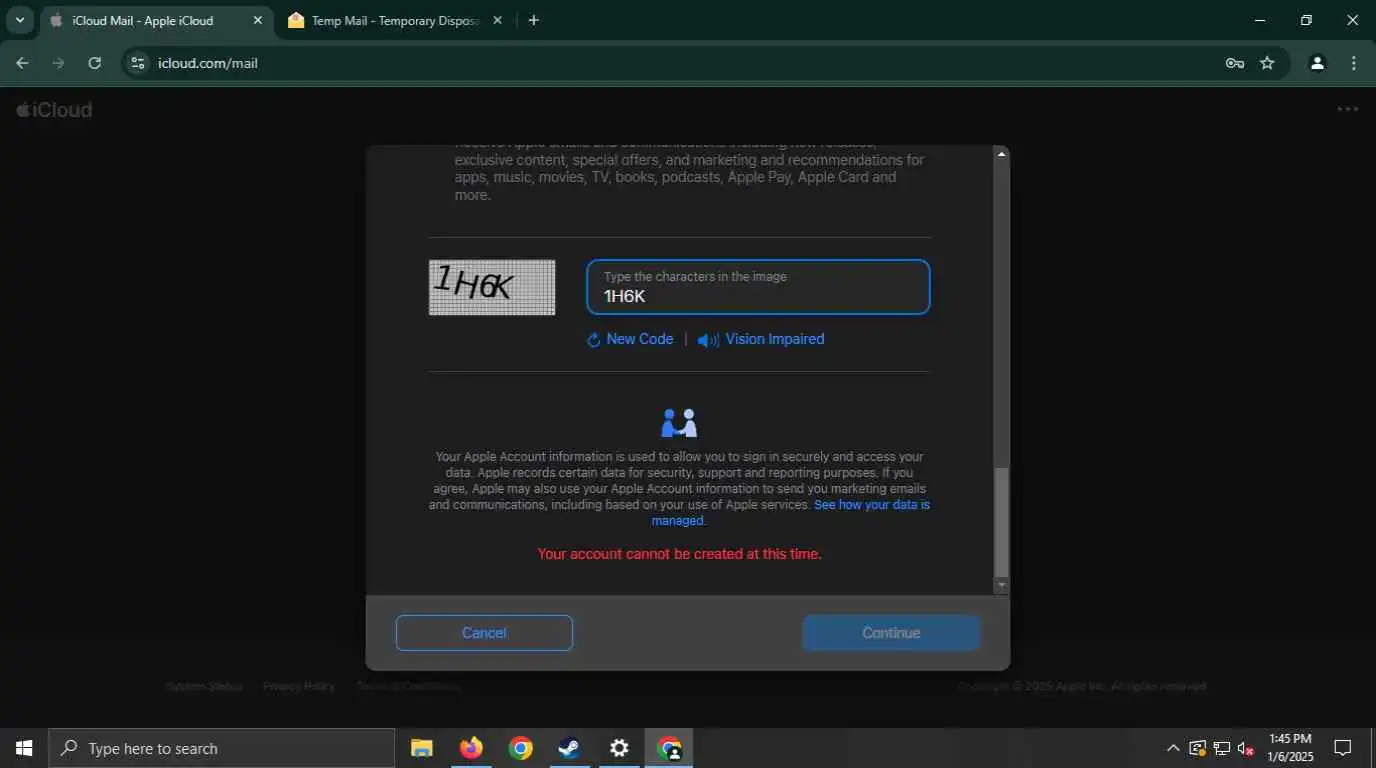Open the Chrome three-dot menu
Image resolution: width=1376 pixels, height=768 pixels.
[1354, 63]
